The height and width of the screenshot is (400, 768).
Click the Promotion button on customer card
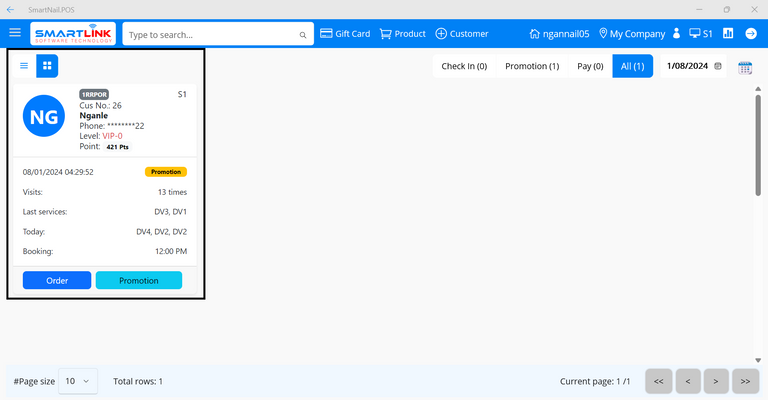tap(139, 280)
